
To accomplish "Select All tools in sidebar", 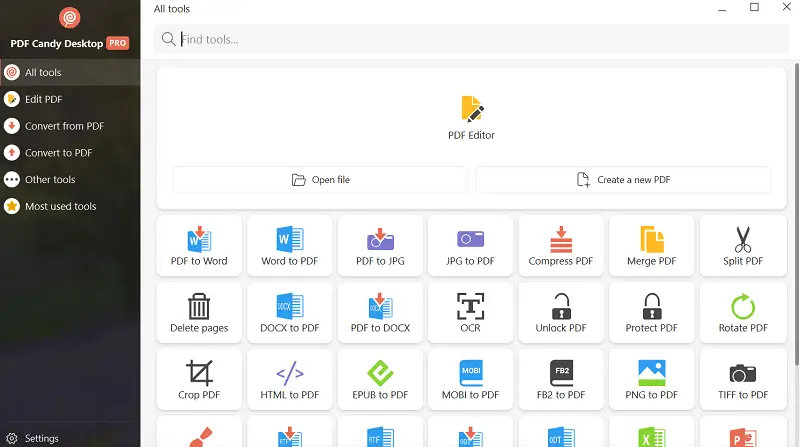I will 70,72.
